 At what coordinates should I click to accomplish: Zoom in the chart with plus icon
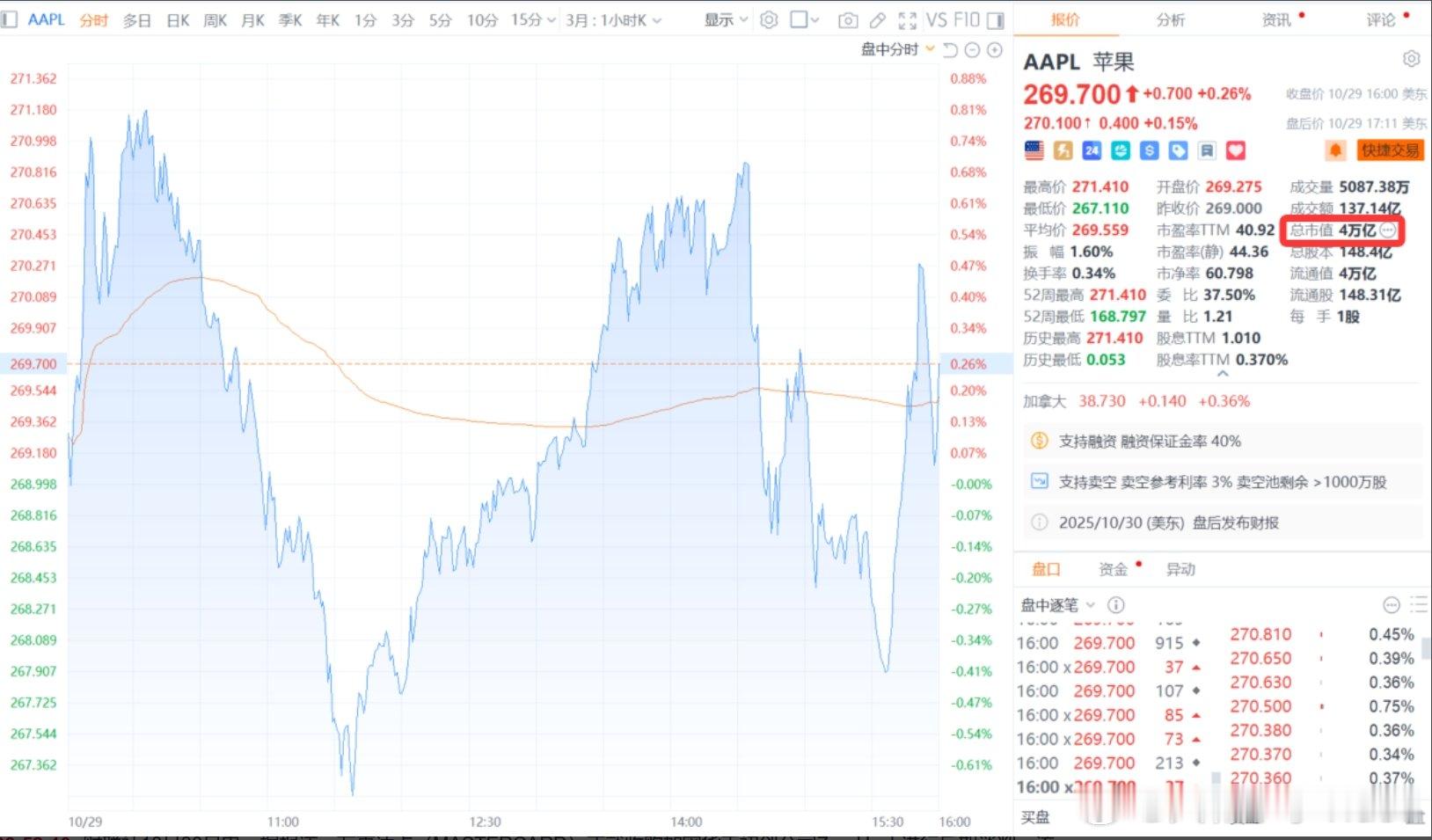995,50
